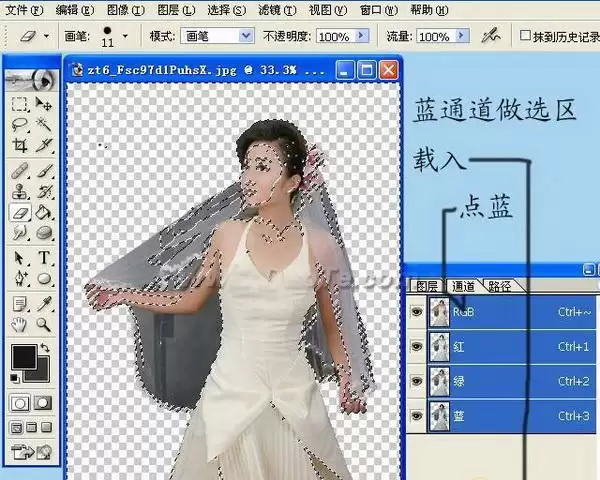Hide the RGB channel eye icon
Image resolution: width=600 pixels, height=480 pixels.
pos(416,312)
